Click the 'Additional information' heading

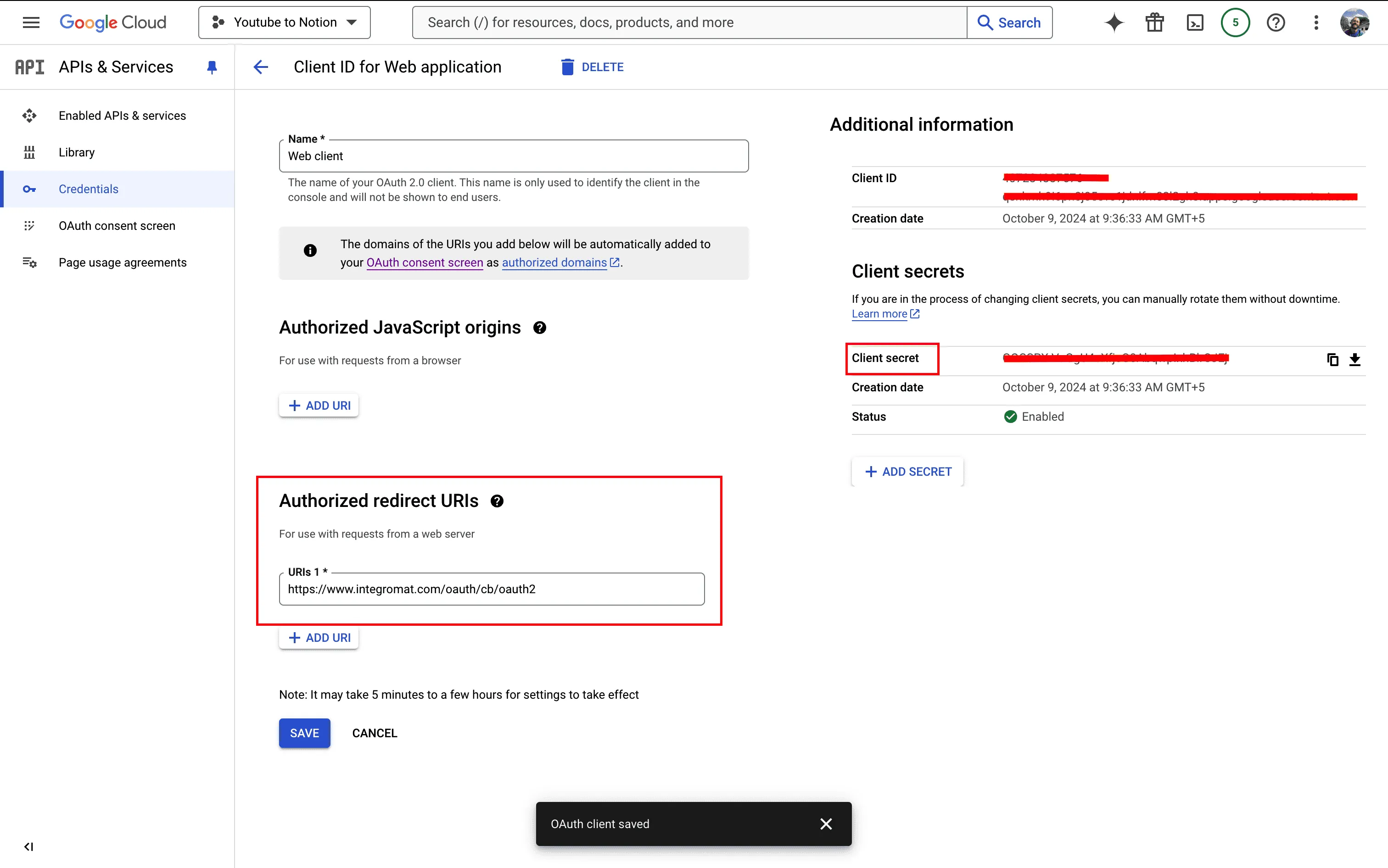coord(921,125)
